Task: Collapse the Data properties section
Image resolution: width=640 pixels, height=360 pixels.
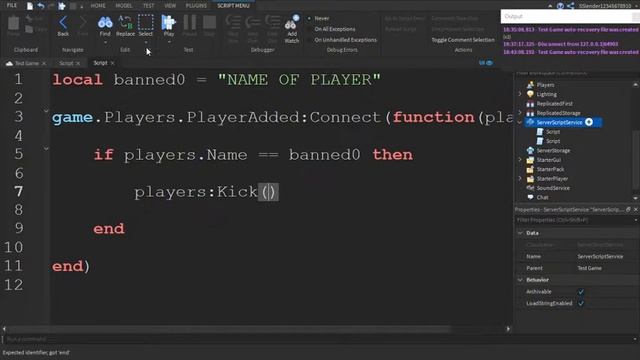Action: point(520,233)
